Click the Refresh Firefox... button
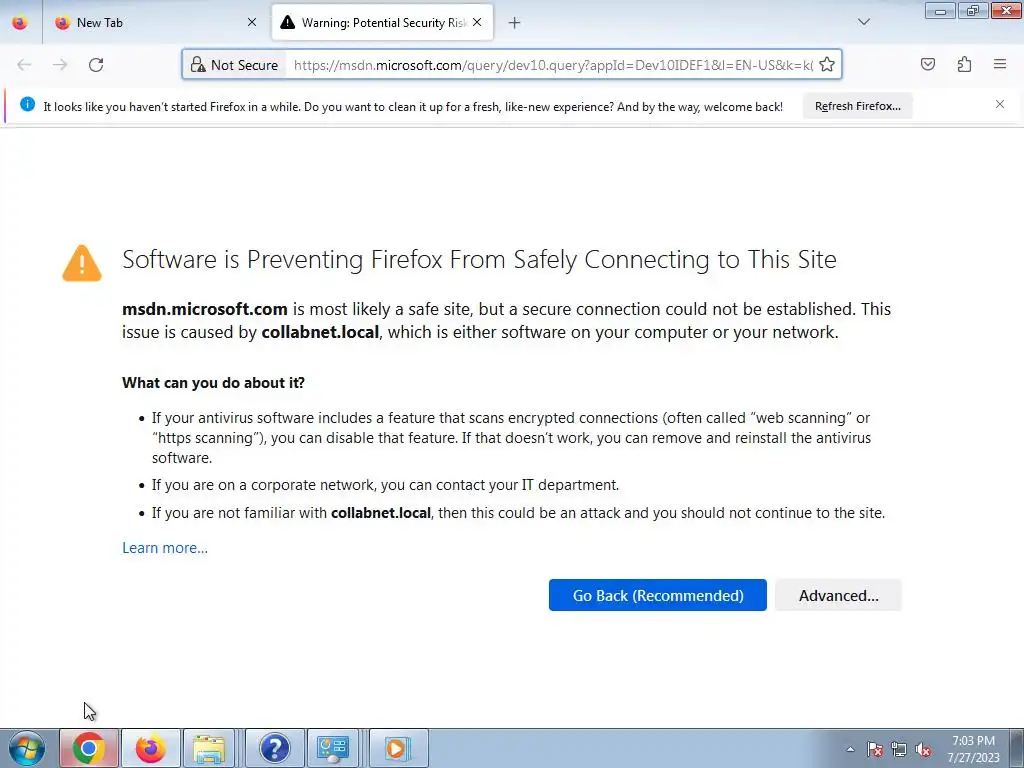Viewport: 1024px width, 768px height. [x=857, y=106]
